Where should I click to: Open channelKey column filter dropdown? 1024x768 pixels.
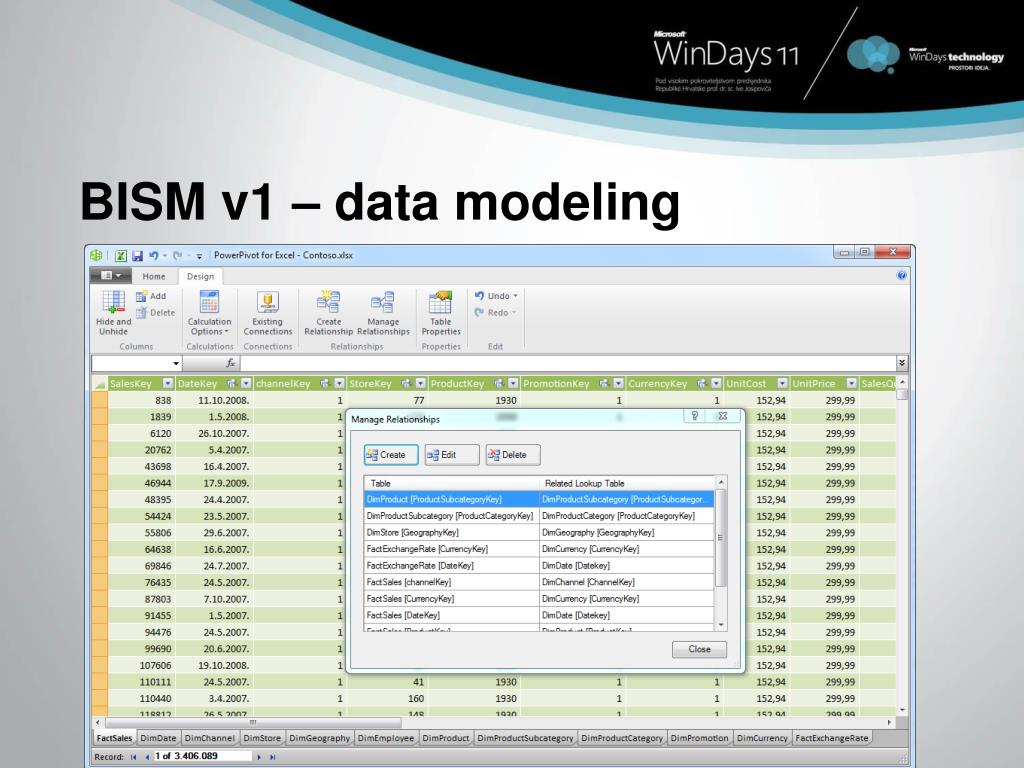339,383
